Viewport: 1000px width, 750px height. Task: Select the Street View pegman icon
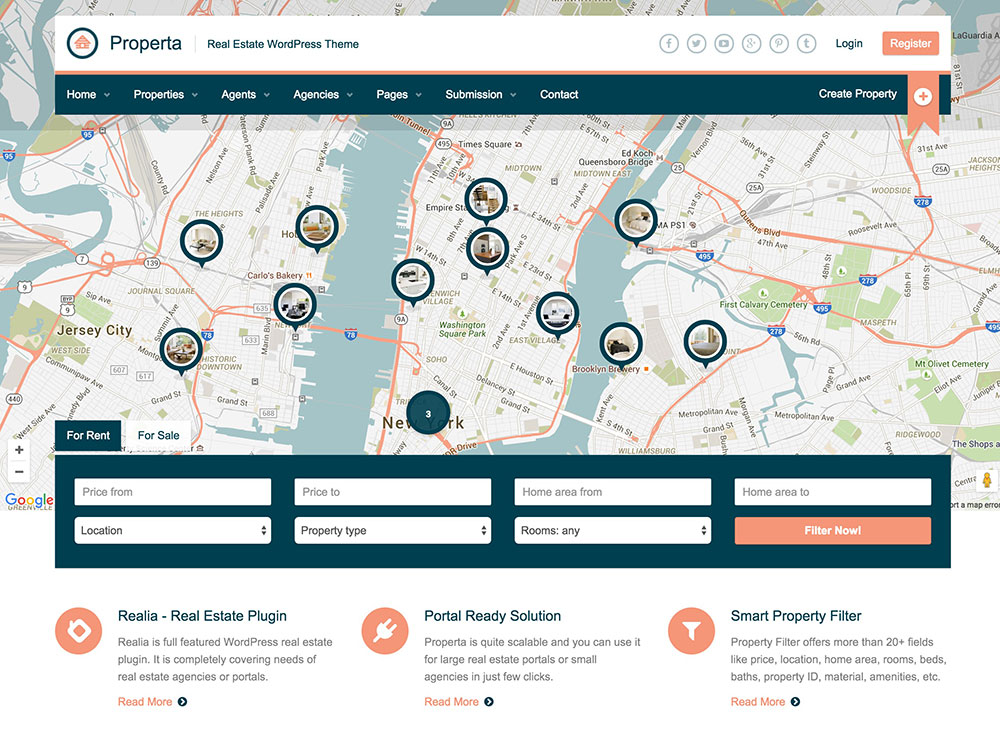[987, 480]
